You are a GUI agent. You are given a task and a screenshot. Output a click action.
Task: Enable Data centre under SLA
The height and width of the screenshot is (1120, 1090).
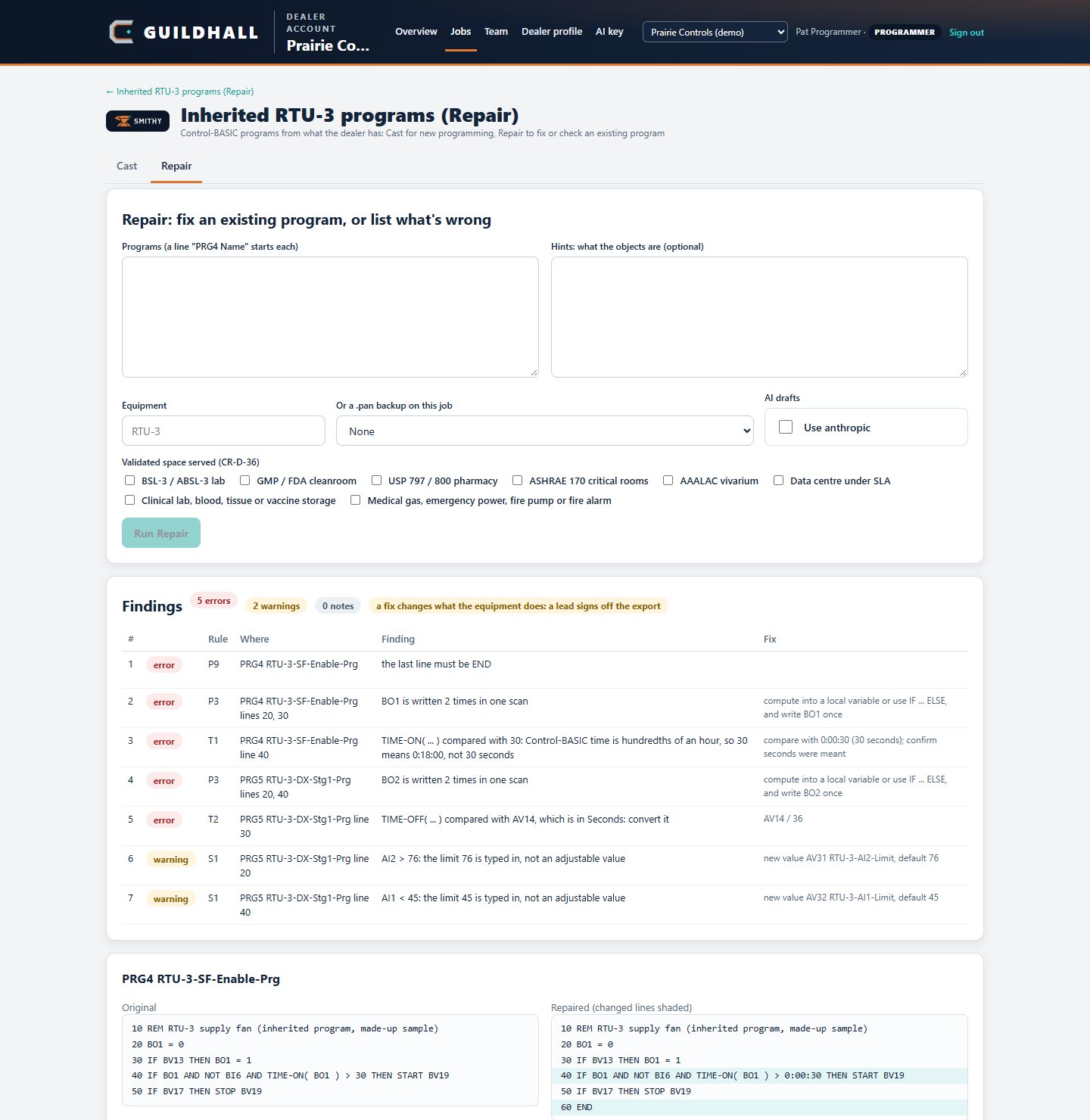coord(778,481)
